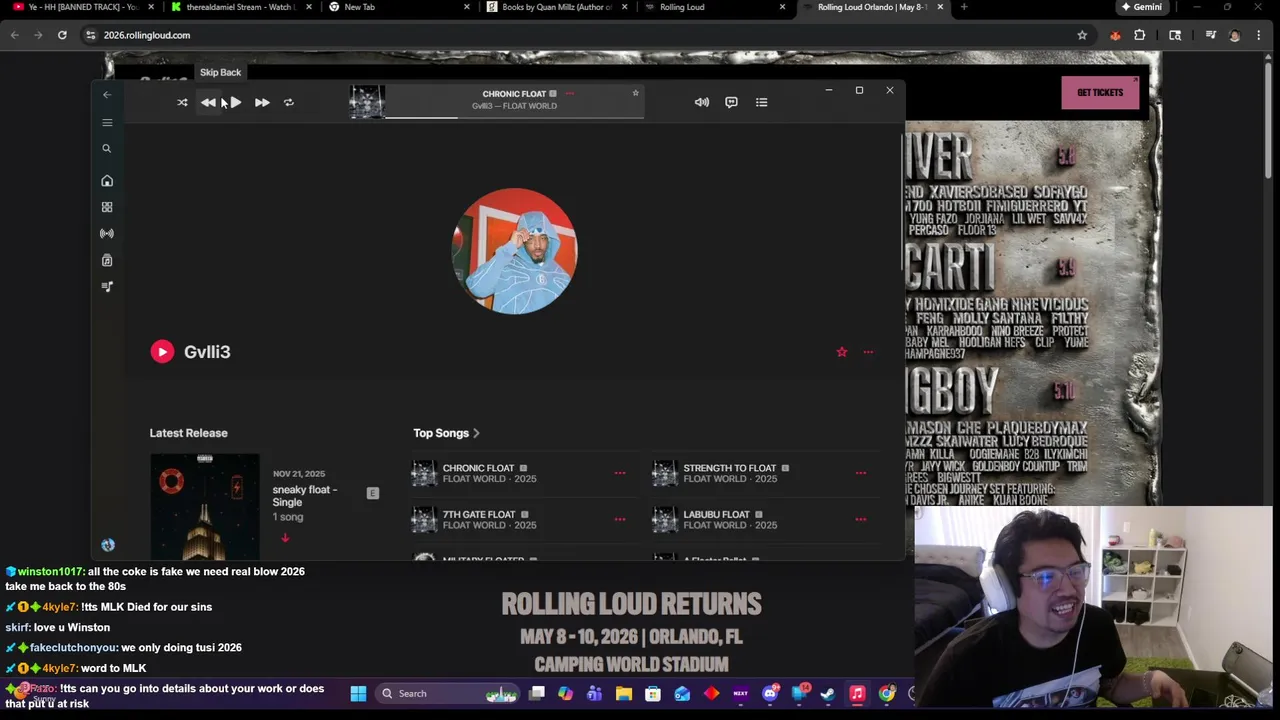Play the current track CHRONIC FLOAT
Viewport: 1280px width, 720px height.
click(234, 102)
